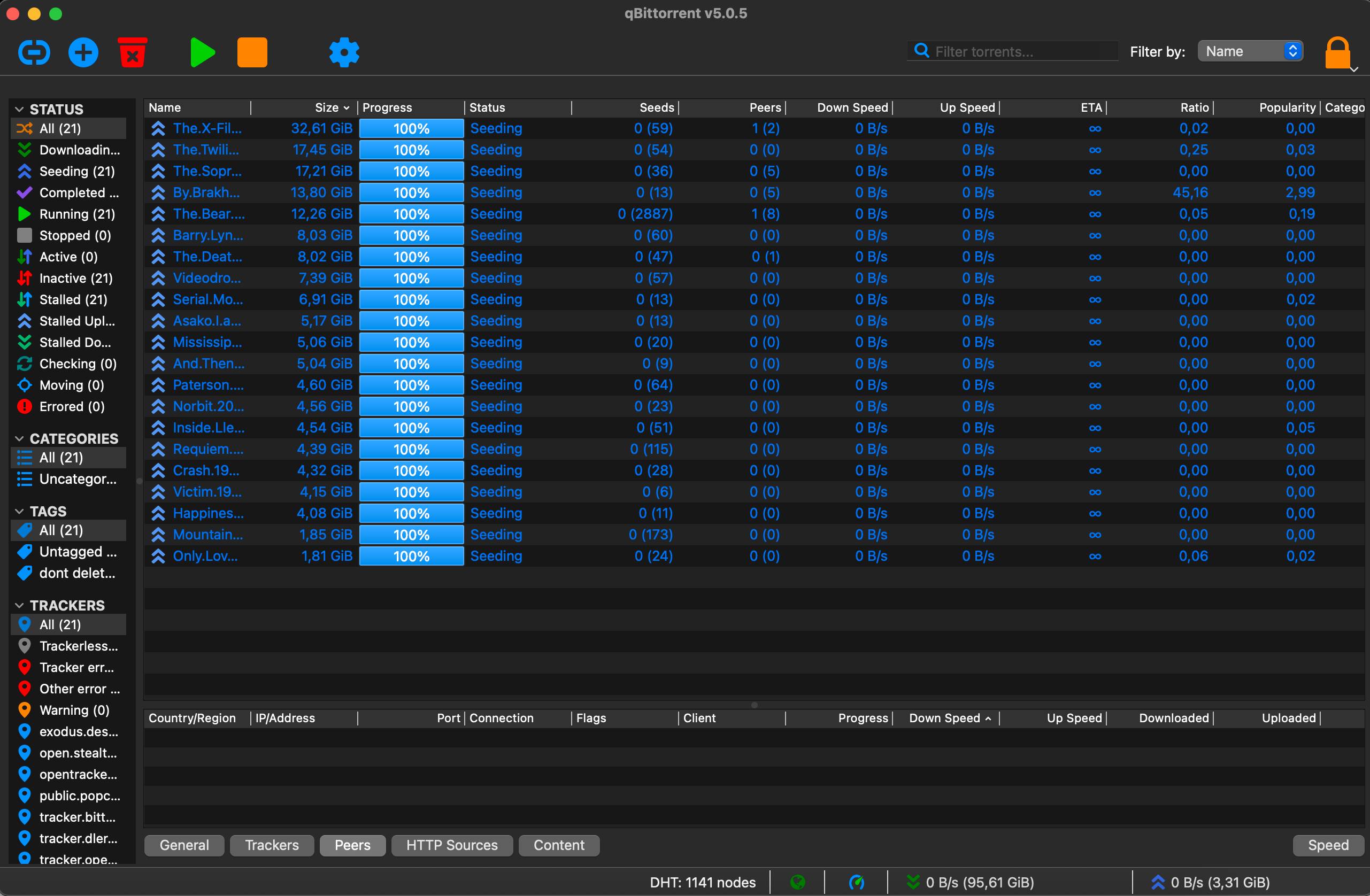
Task: Select the Videodro... torrent name
Action: [207, 278]
